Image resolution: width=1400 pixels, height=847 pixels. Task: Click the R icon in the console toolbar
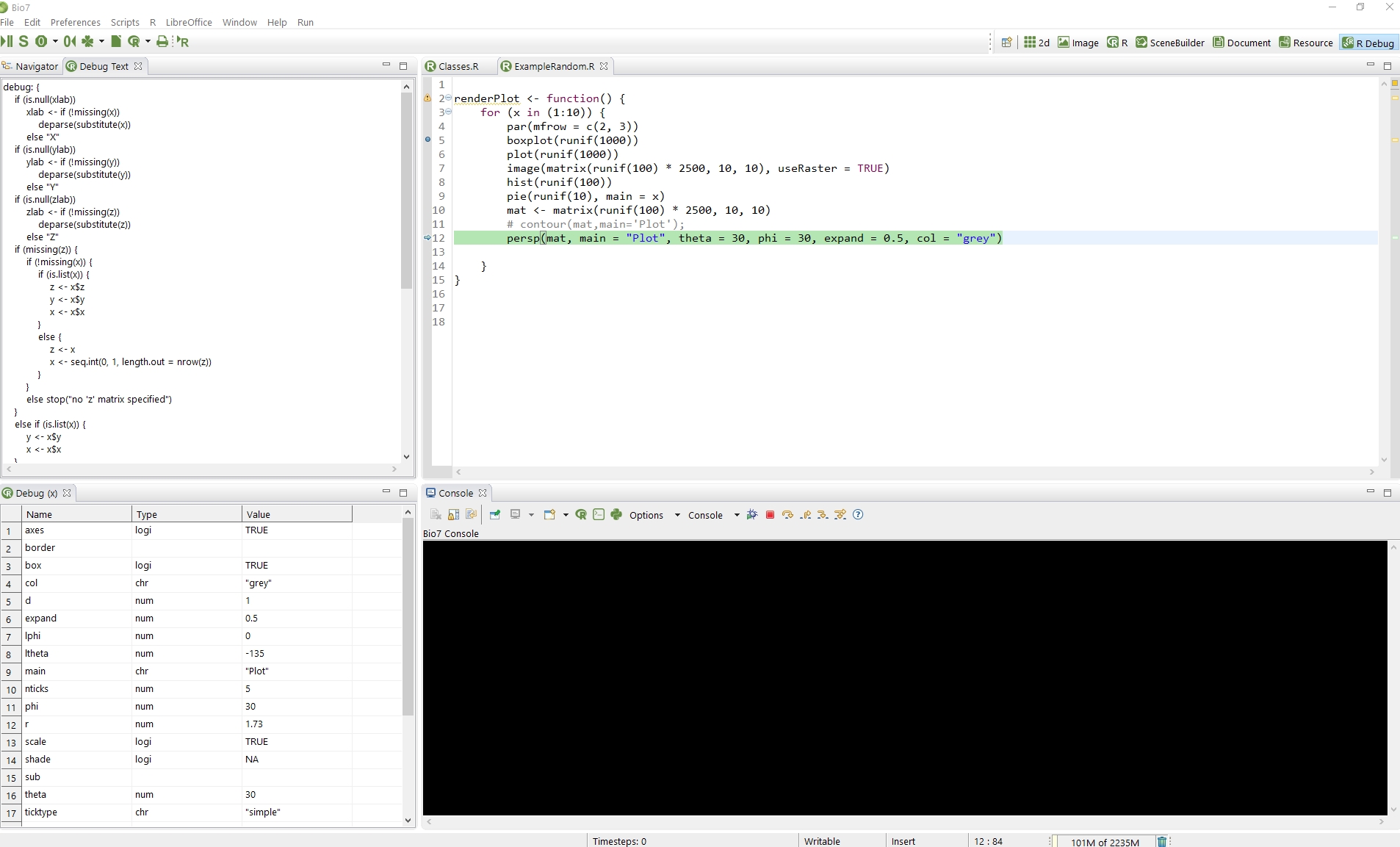tap(581, 515)
